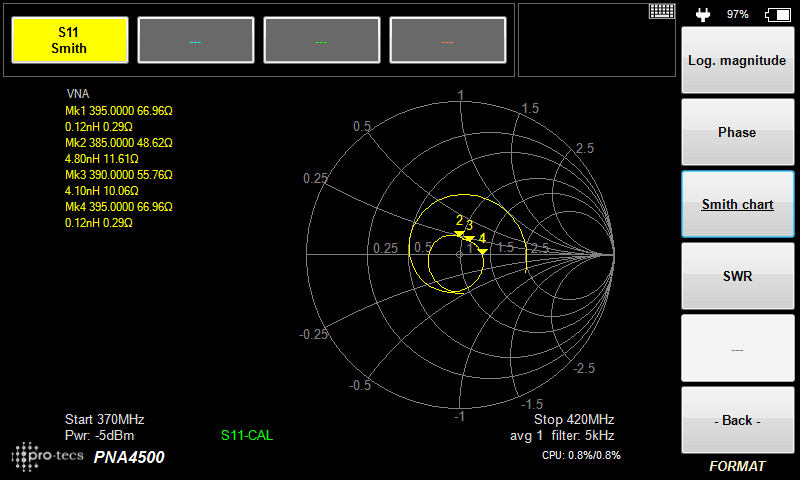The height and width of the screenshot is (480, 800).
Task: Activate the fourth trace slot with red dashes
Action: point(447,40)
